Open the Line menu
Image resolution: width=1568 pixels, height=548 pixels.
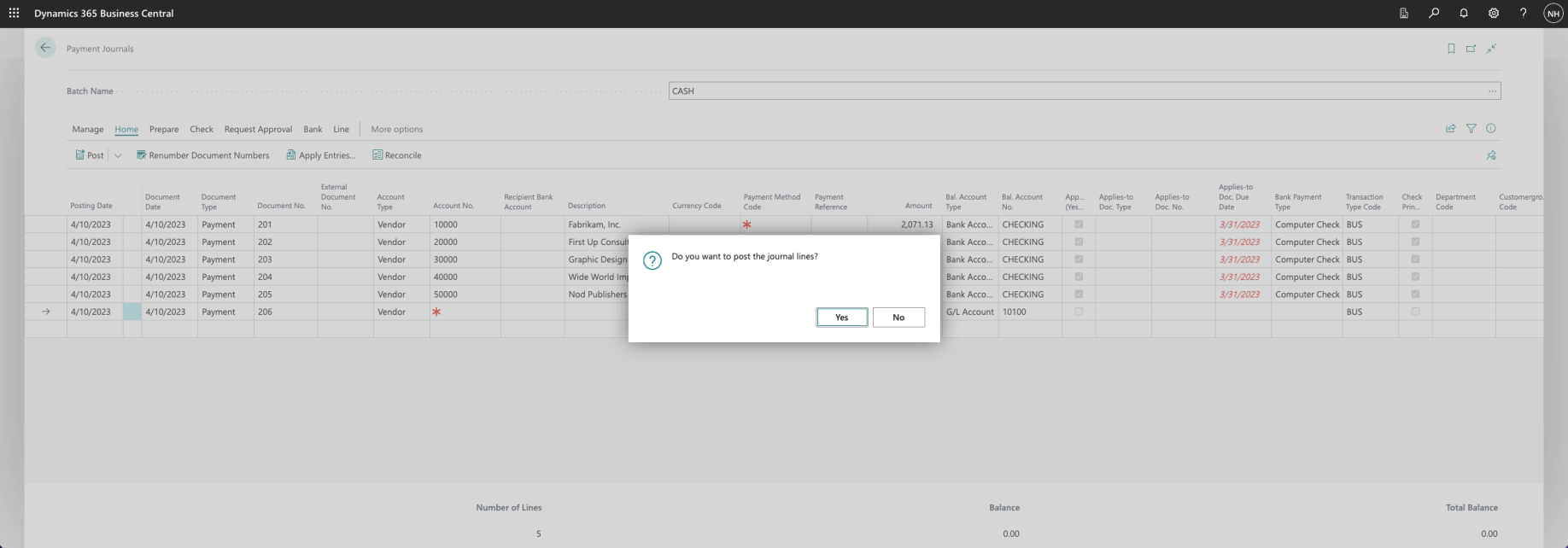pyautogui.click(x=341, y=130)
